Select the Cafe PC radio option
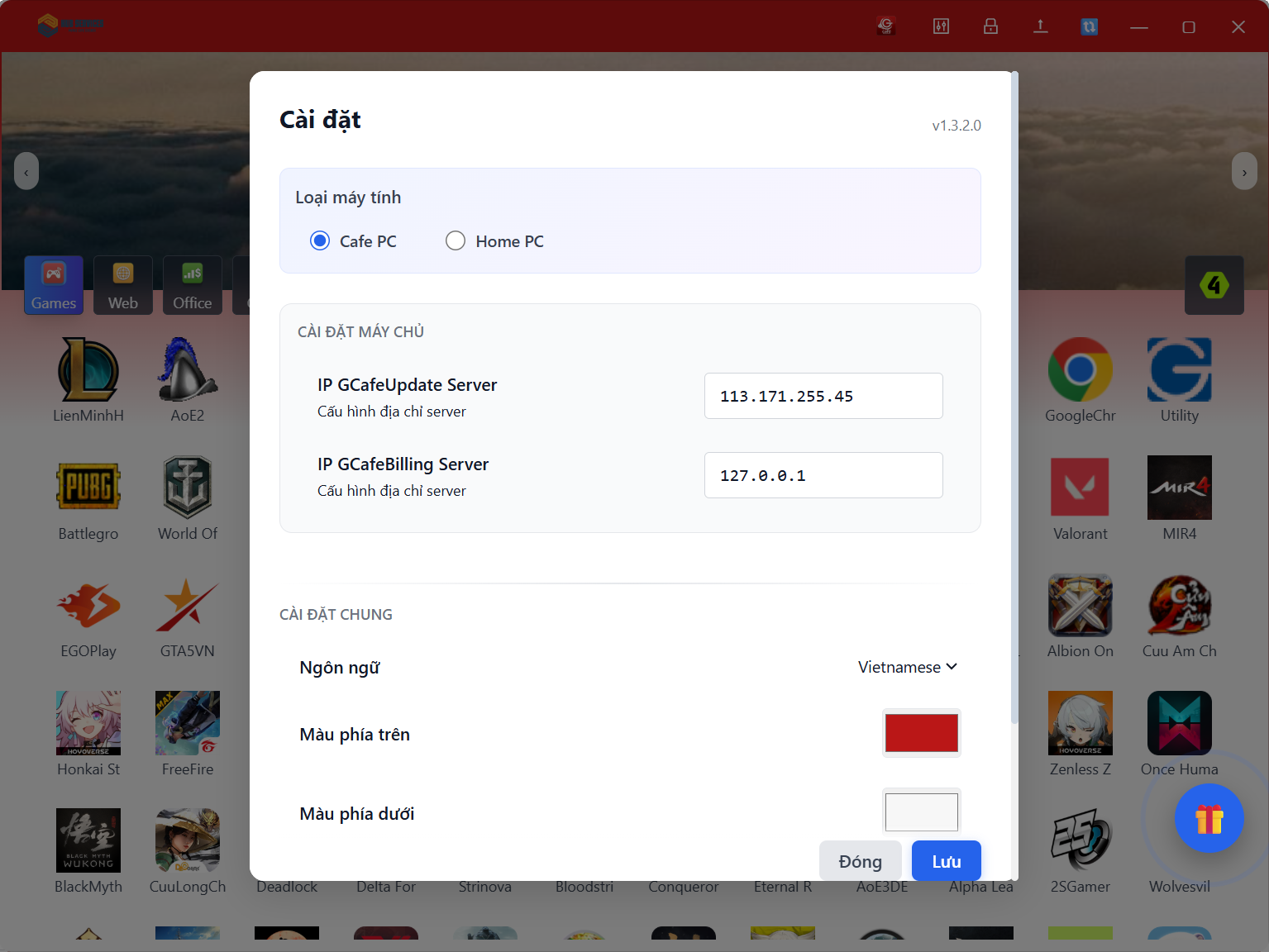 (x=320, y=240)
